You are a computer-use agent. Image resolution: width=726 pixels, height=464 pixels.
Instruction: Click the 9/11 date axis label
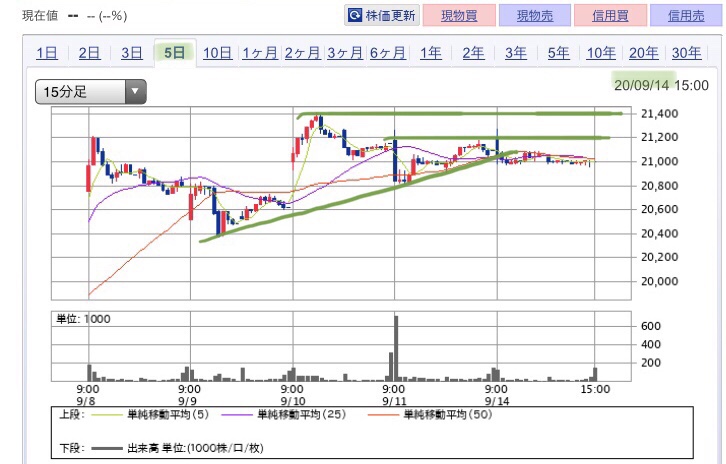(x=394, y=401)
